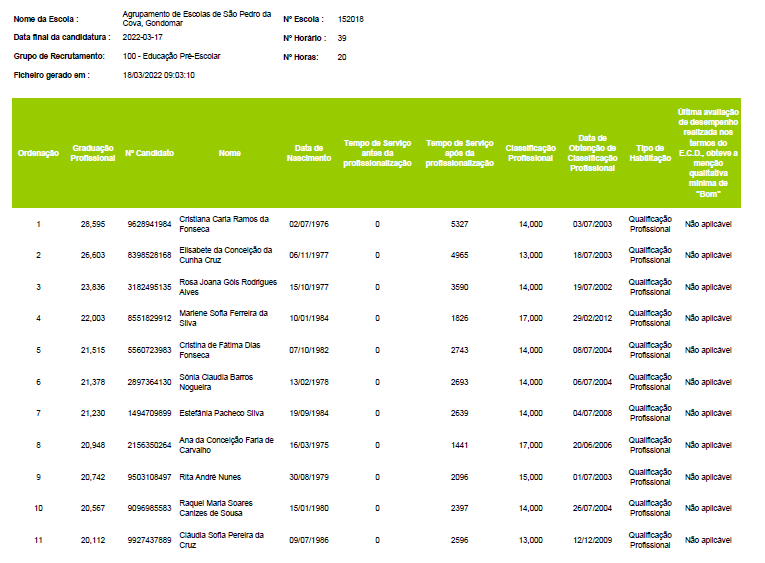Click the name Sónia Cláudia Barros Nogueira
The image size is (765, 563).
pos(216,382)
